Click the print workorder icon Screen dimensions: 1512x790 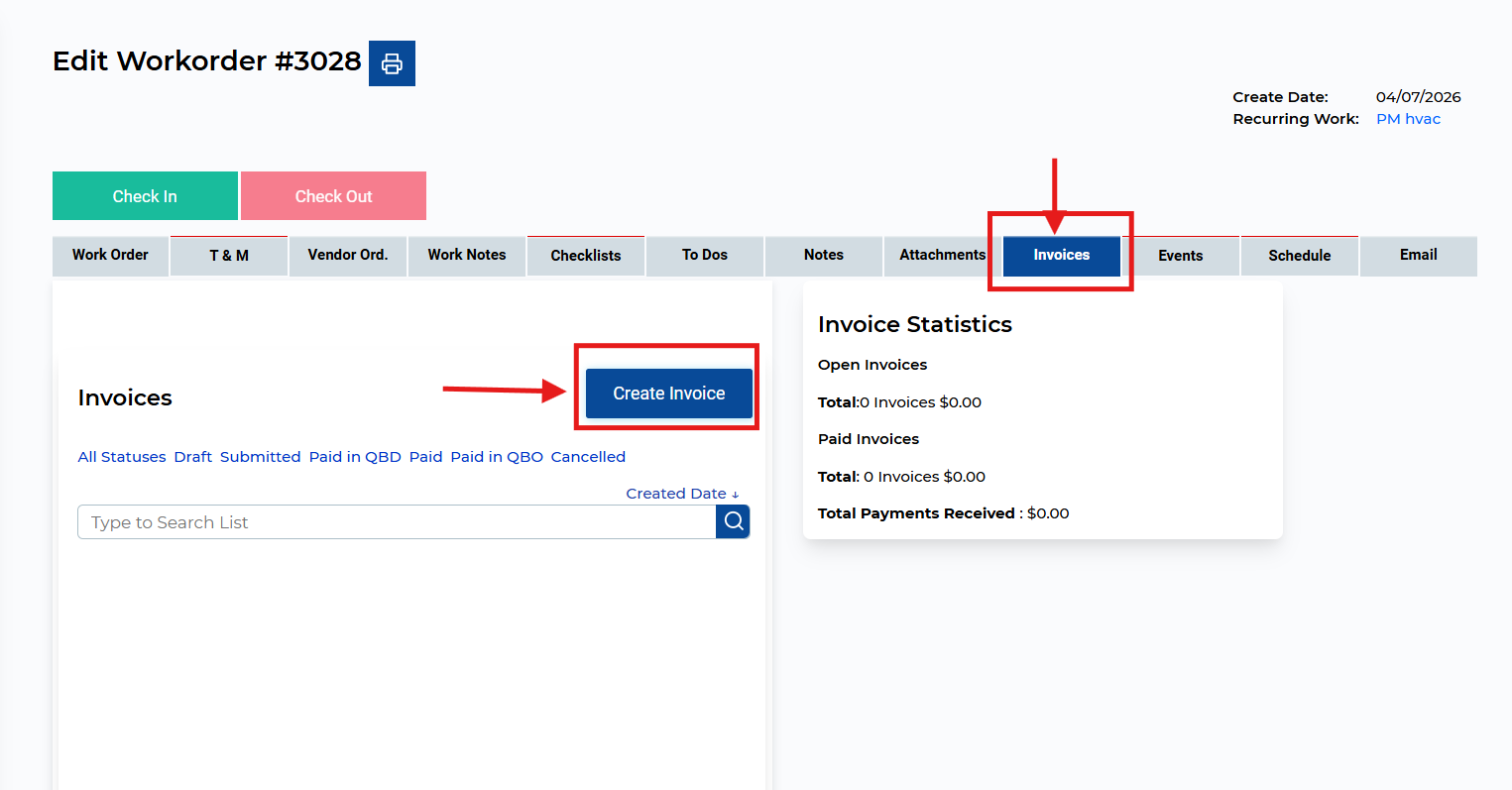(392, 63)
